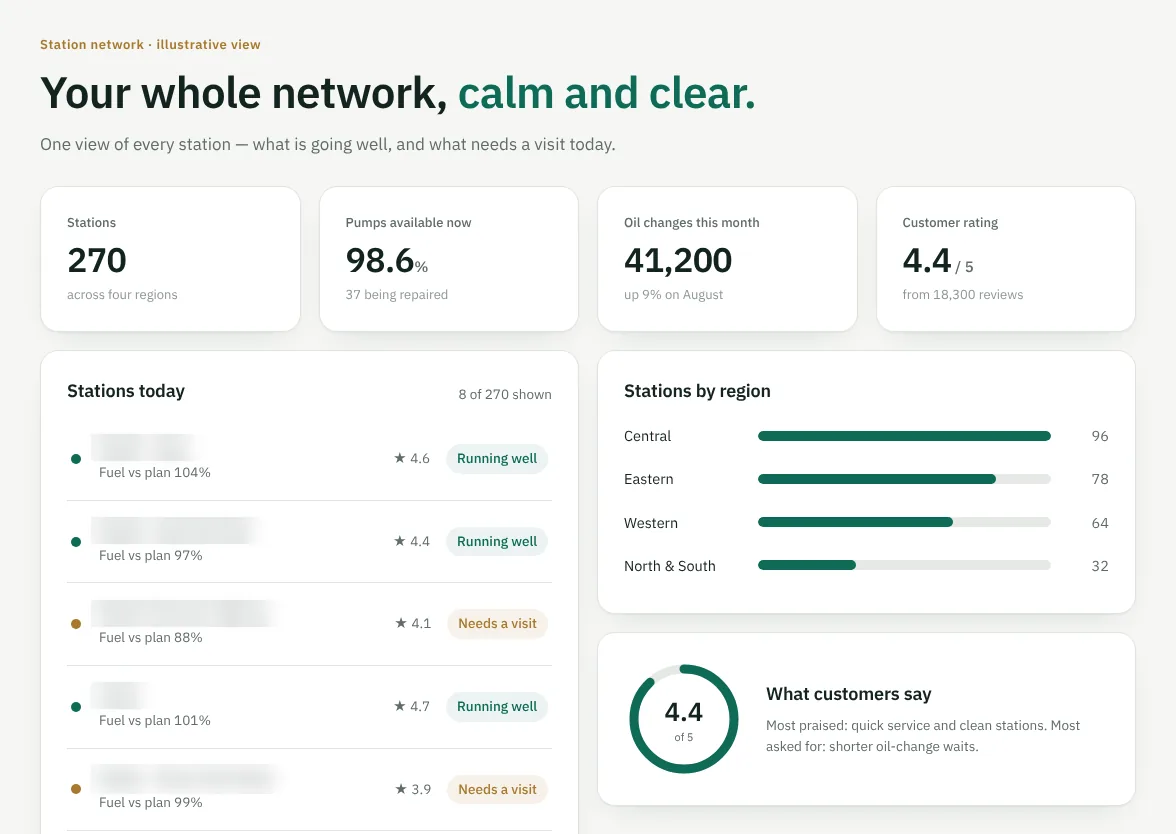
Task: Click the "8 of 270 shown" counter
Action: 505,394
